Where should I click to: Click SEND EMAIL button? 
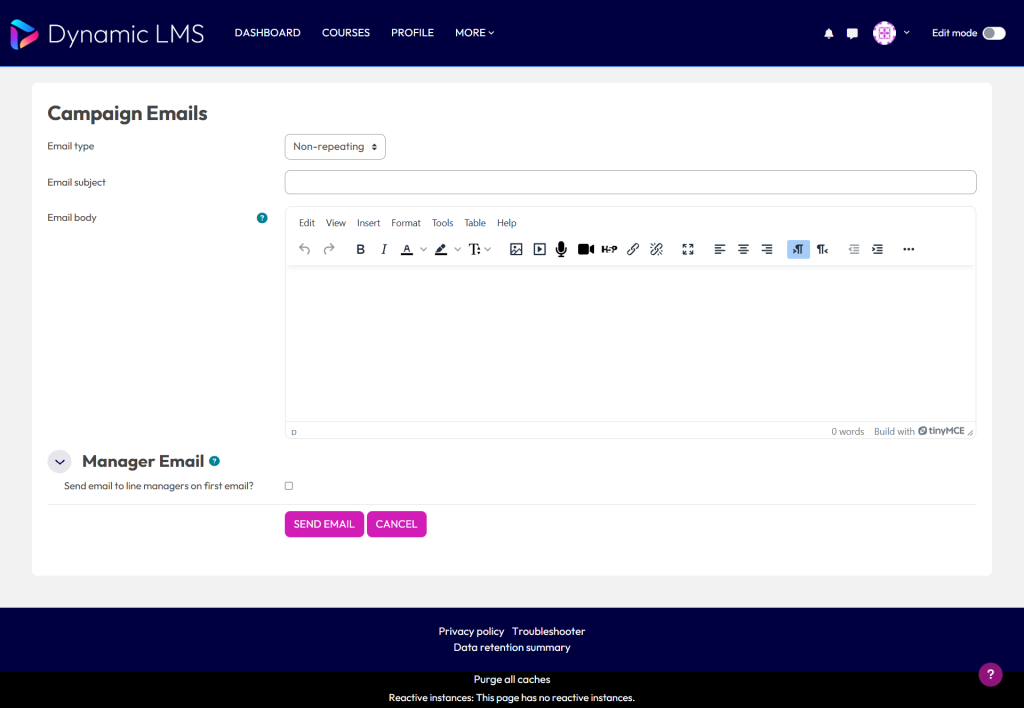[x=324, y=524]
